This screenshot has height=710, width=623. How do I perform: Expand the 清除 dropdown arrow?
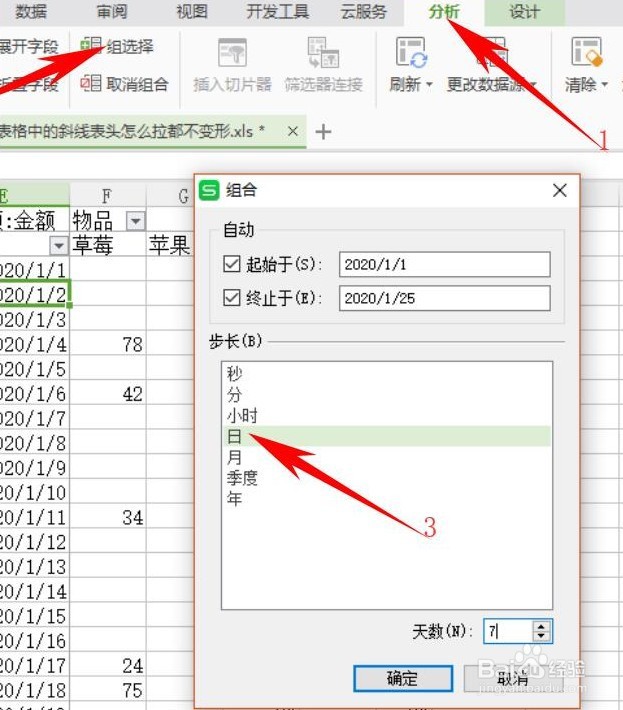pos(604,84)
